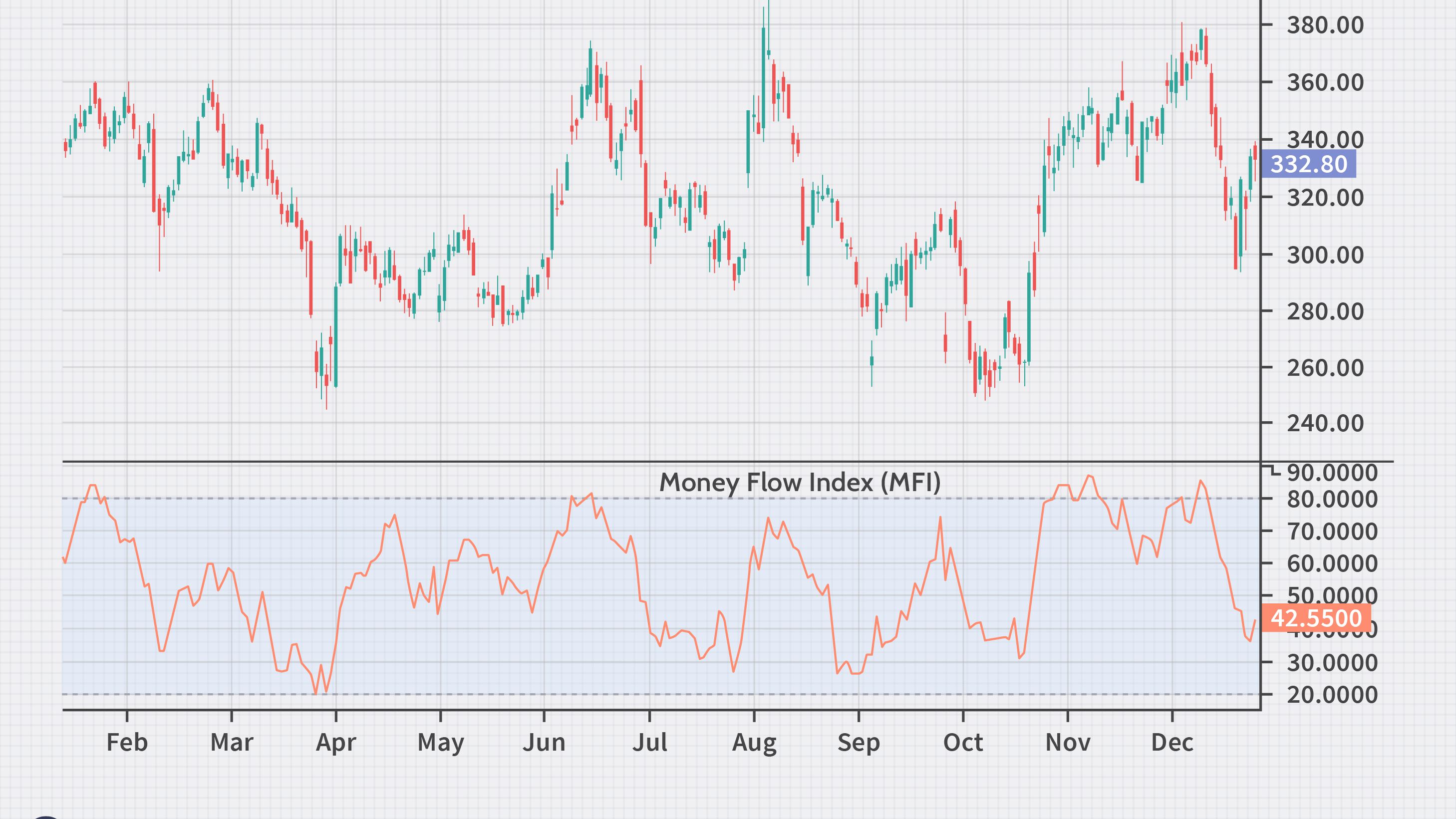Screen dimensions: 1456x819
Task: Select the Dec month marker
Action: [x=1172, y=742]
